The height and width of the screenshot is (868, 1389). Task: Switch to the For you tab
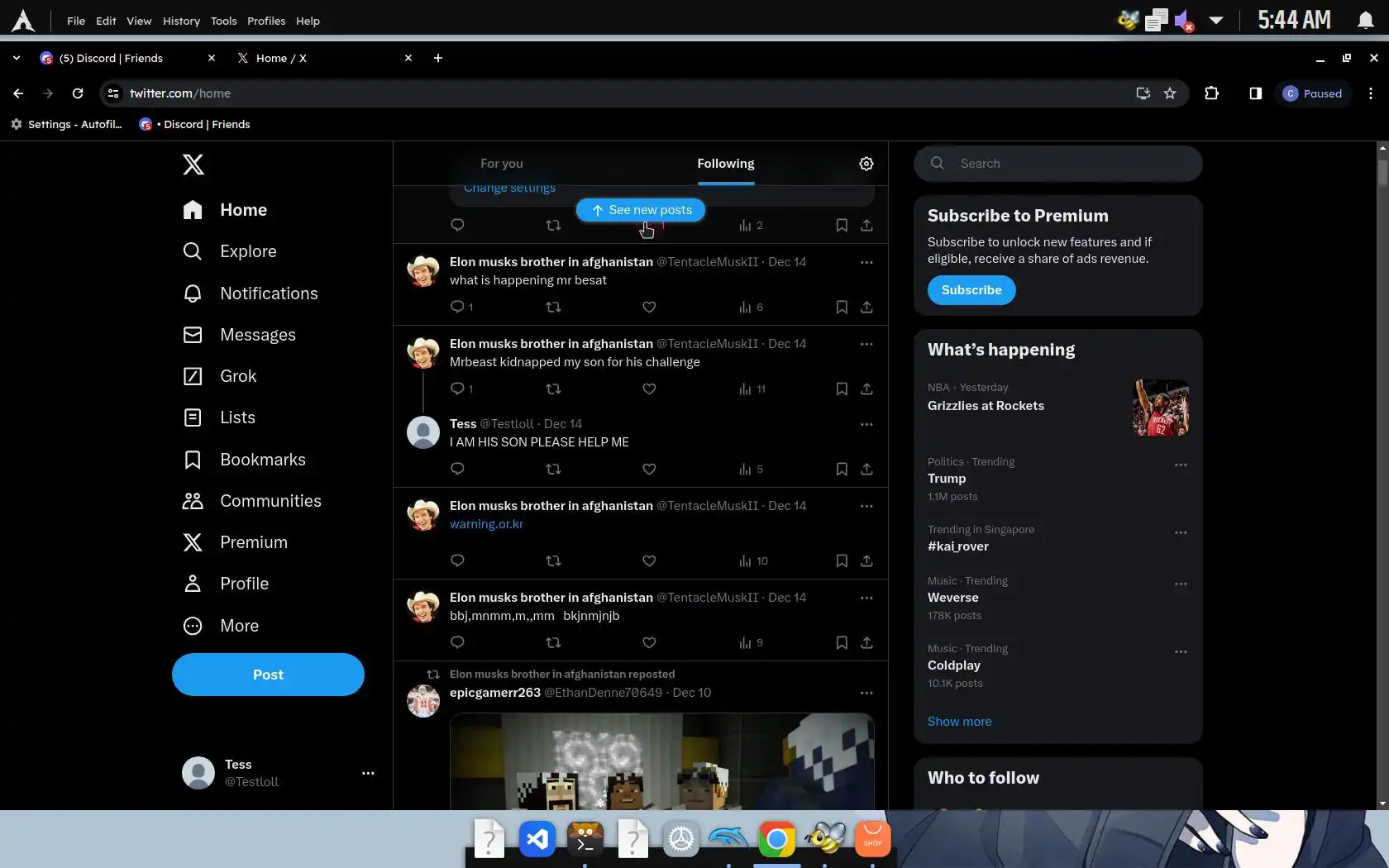(x=502, y=164)
